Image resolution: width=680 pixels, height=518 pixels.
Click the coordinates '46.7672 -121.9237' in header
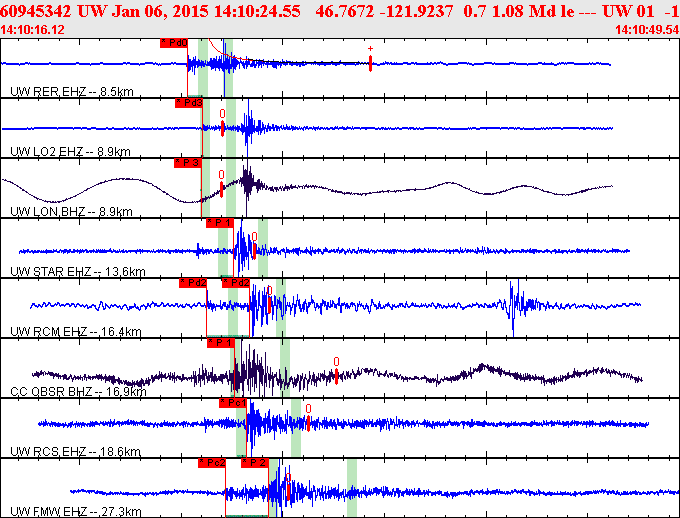point(382,11)
